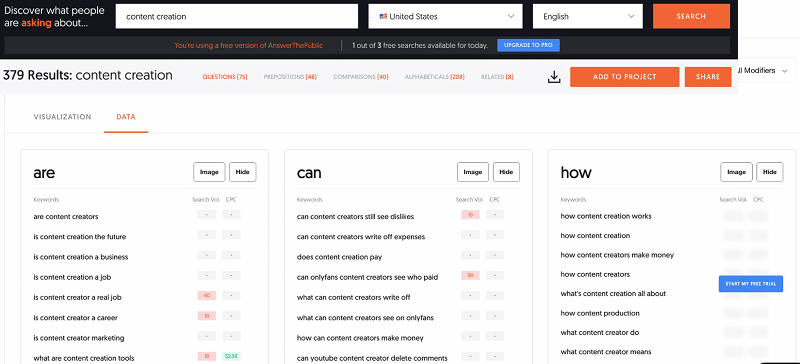Screen dimensions: 800x364
Task: Select the COMPARISONS (40) tab
Action: (x=361, y=77)
